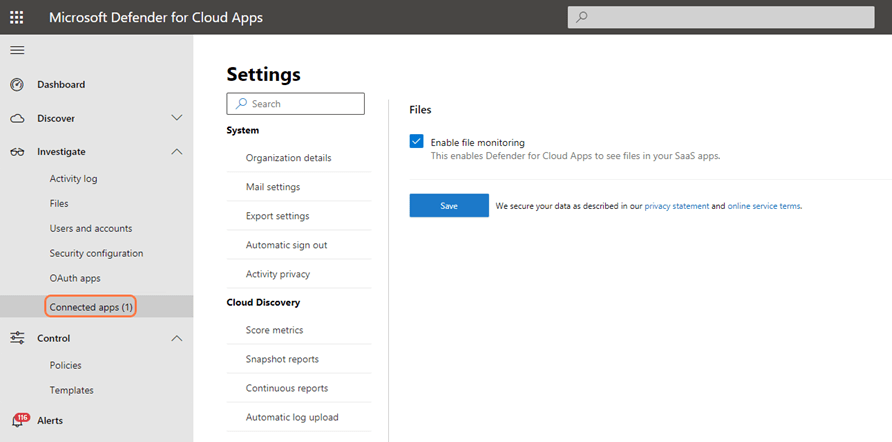Open Connected apps in sidebar
892x442 pixels.
91,307
